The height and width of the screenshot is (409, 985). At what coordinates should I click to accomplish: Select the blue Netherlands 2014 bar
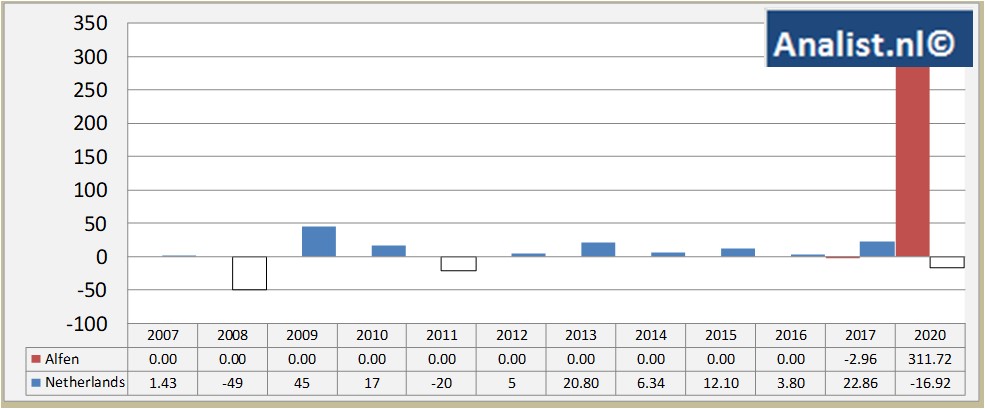click(668, 254)
